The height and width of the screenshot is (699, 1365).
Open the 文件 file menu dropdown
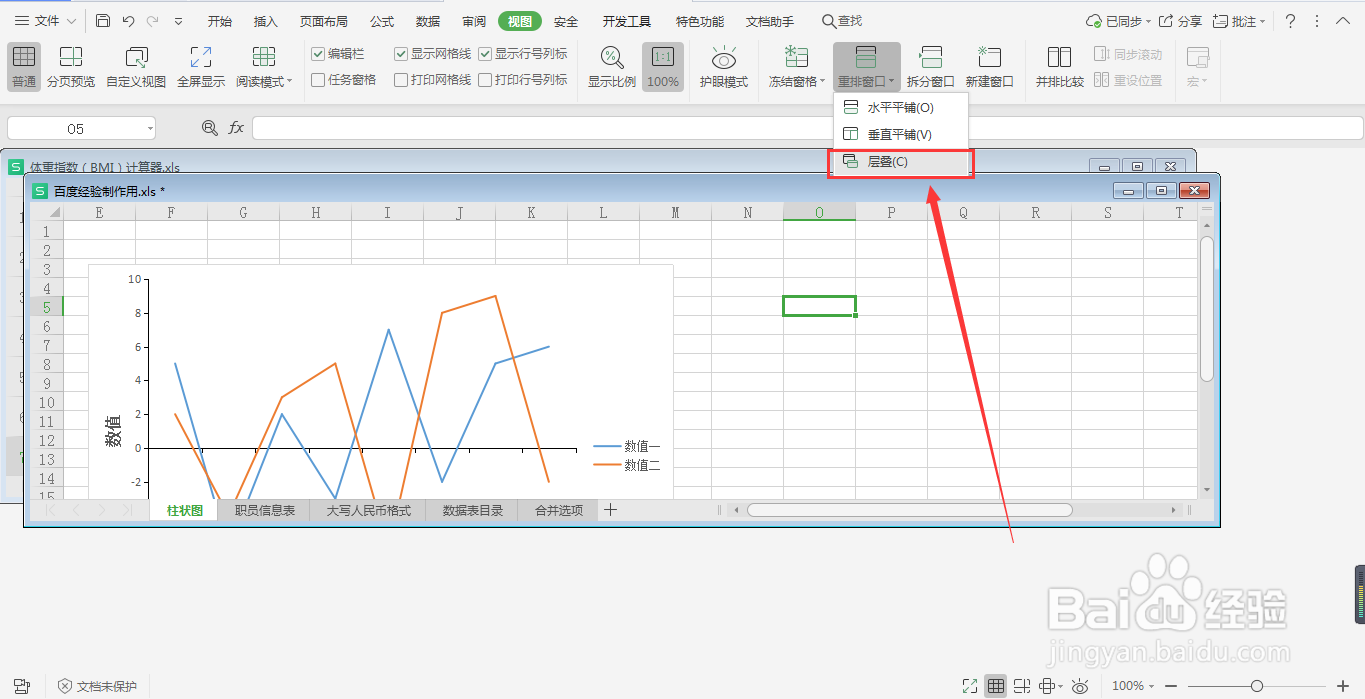tap(45, 21)
